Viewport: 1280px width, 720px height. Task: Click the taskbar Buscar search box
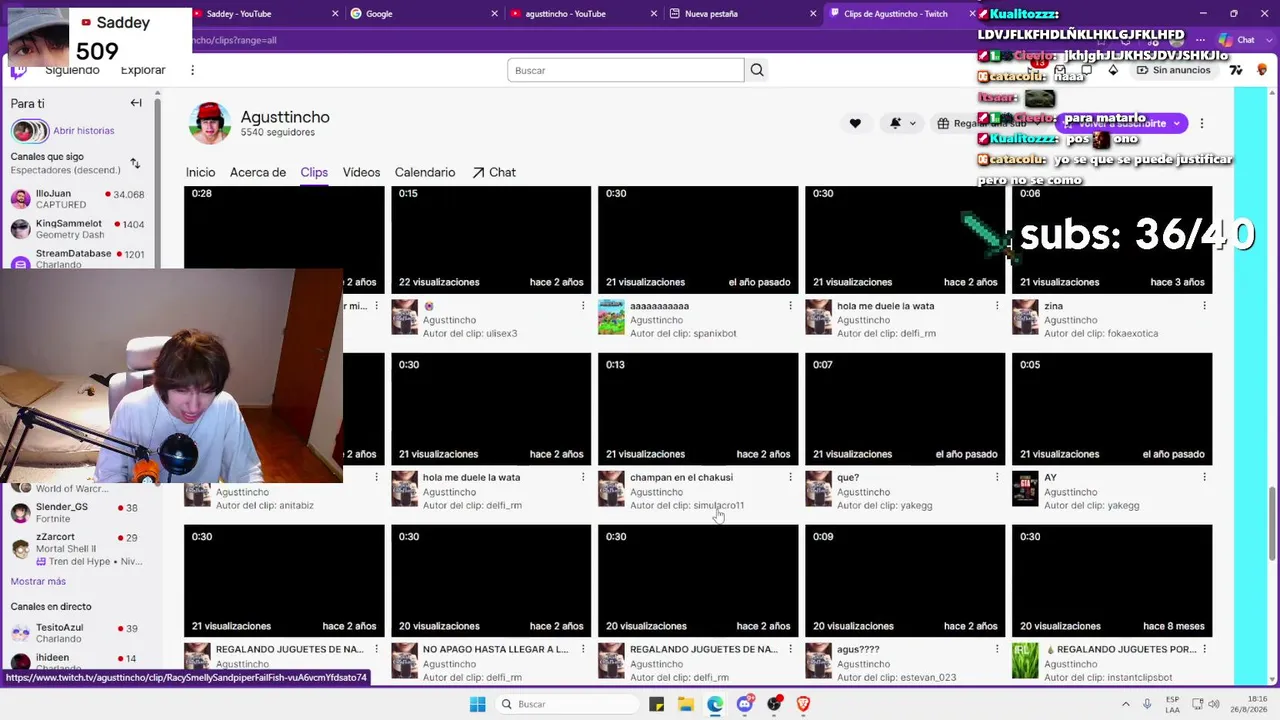click(x=567, y=704)
